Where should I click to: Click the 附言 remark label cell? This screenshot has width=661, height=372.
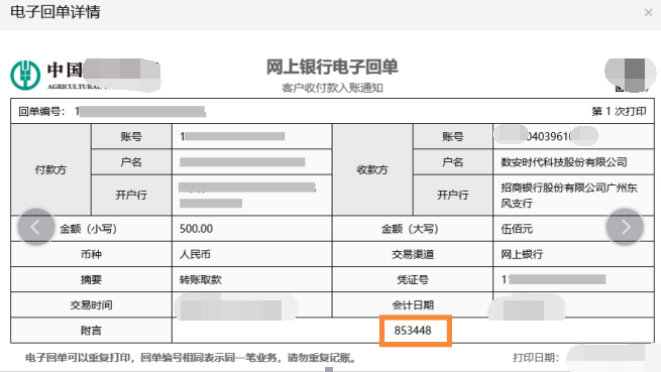[x=91, y=330]
